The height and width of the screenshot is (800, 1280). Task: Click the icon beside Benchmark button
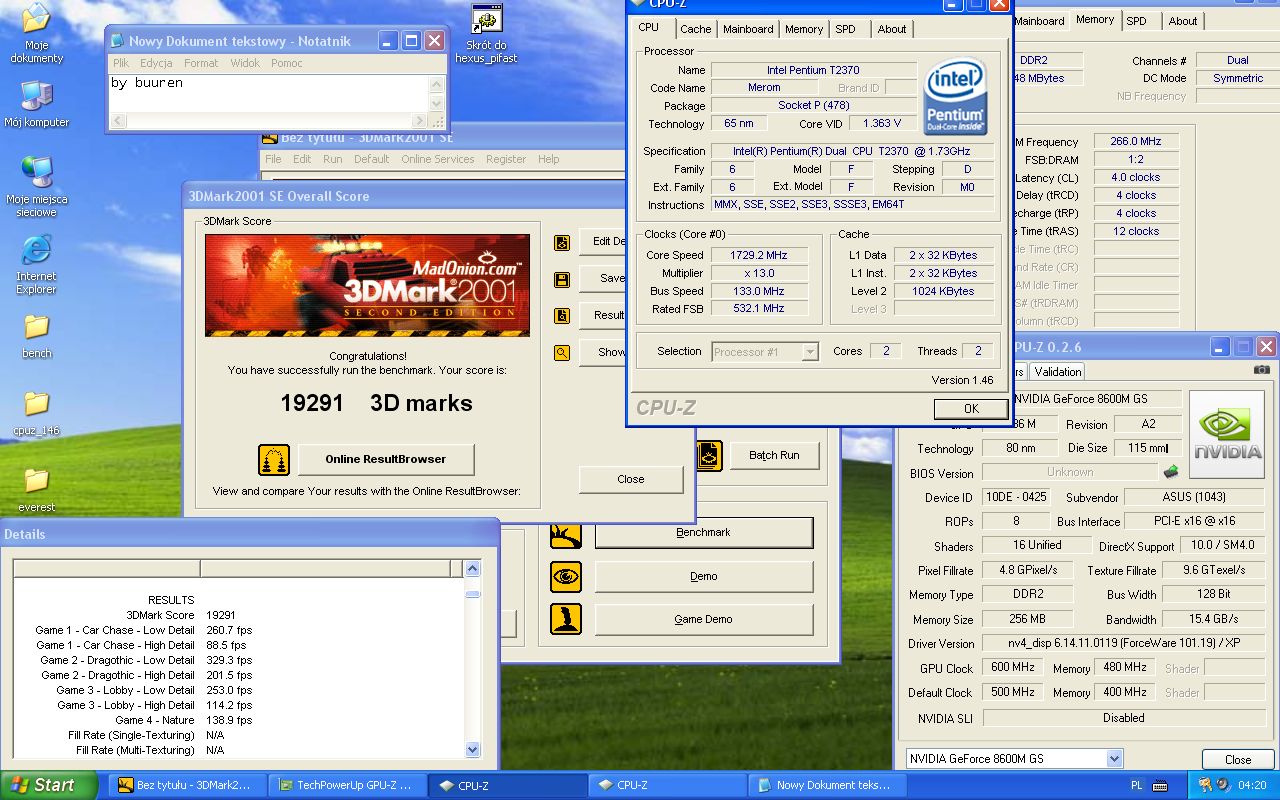coord(565,534)
